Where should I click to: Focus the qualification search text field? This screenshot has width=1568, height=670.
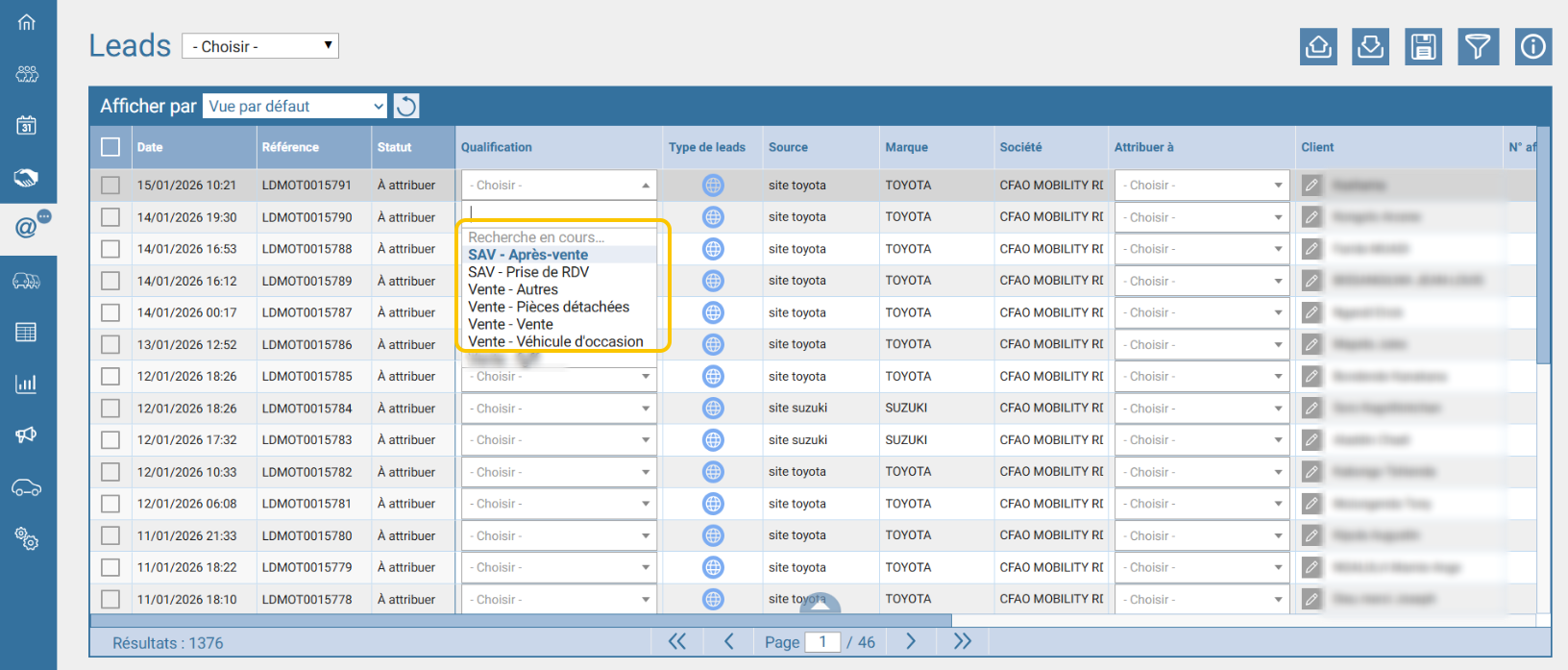tap(559, 211)
